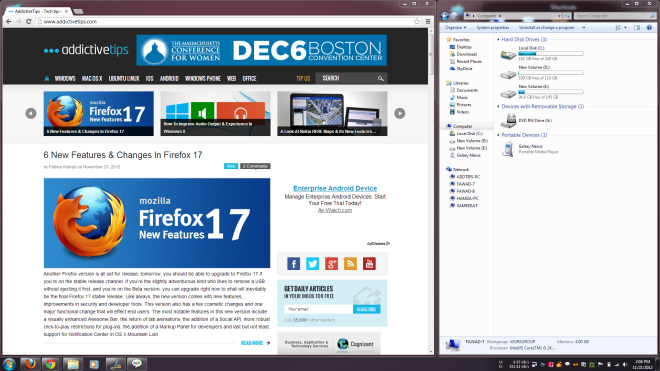Click the TIP US link
This screenshot has height=371, width=660.
[x=303, y=79]
